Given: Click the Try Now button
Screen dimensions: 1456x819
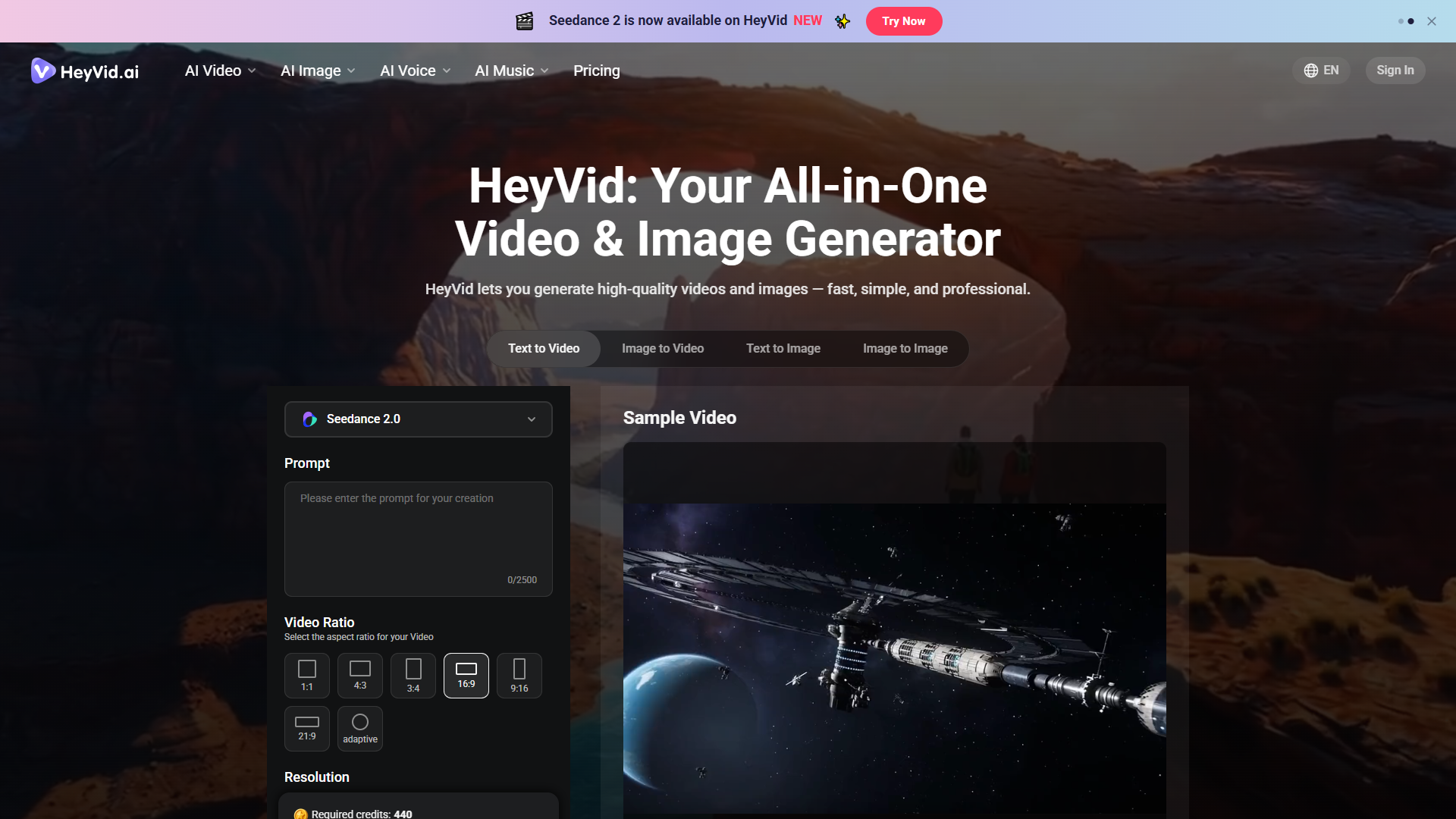Looking at the screenshot, I should [904, 21].
